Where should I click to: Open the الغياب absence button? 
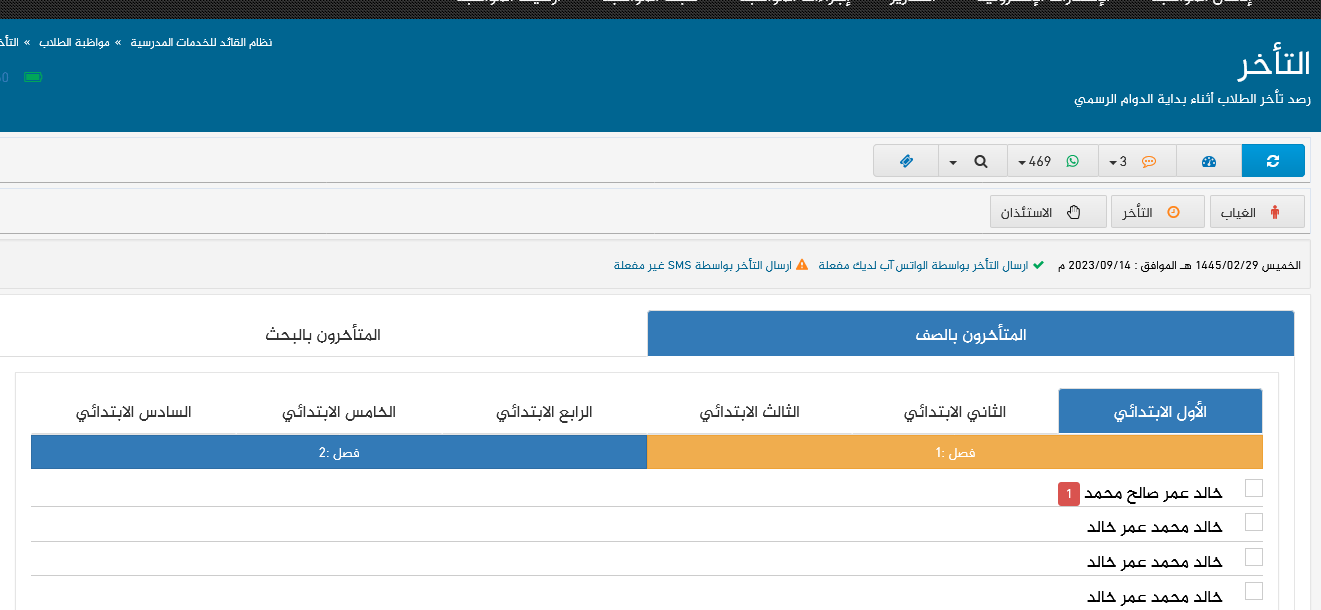[1257, 212]
